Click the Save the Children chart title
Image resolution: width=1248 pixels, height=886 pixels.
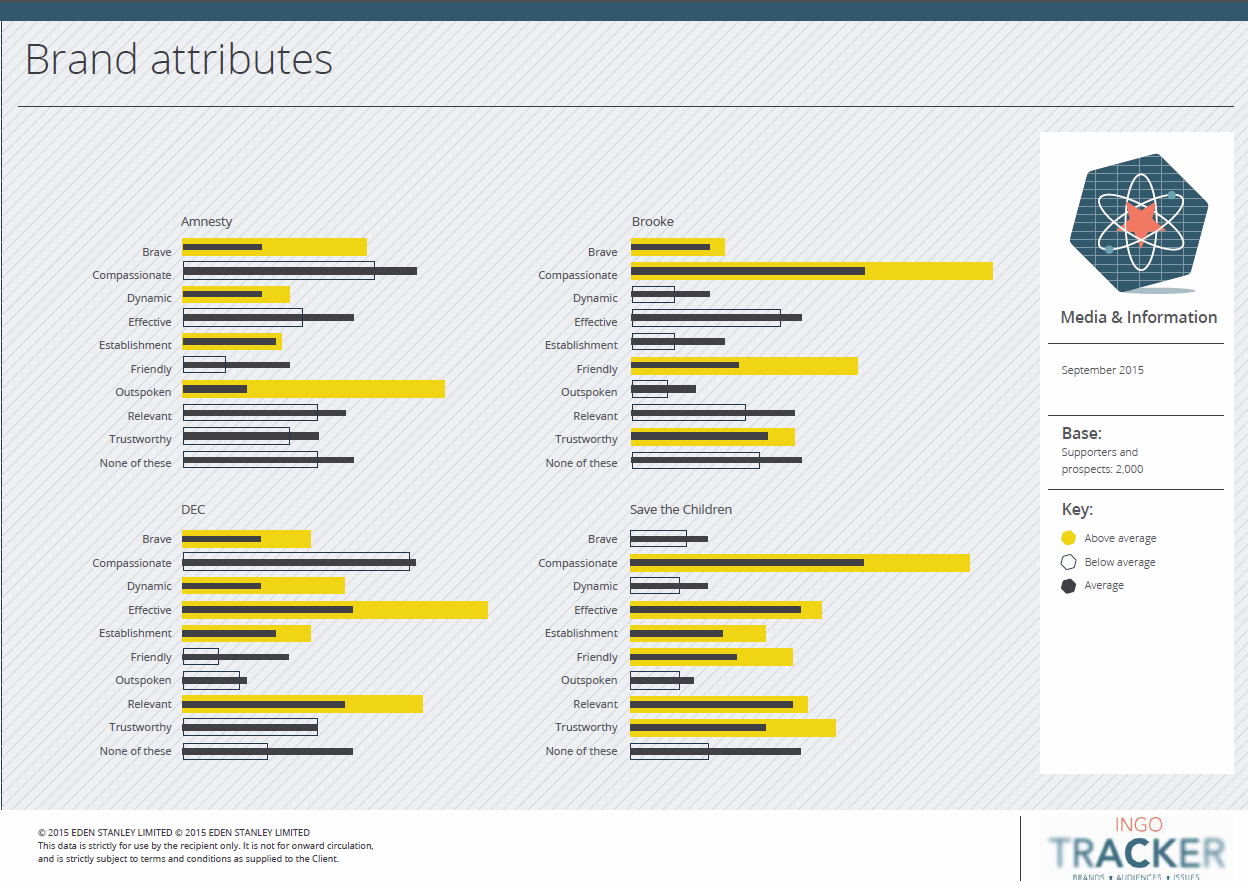(681, 509)
